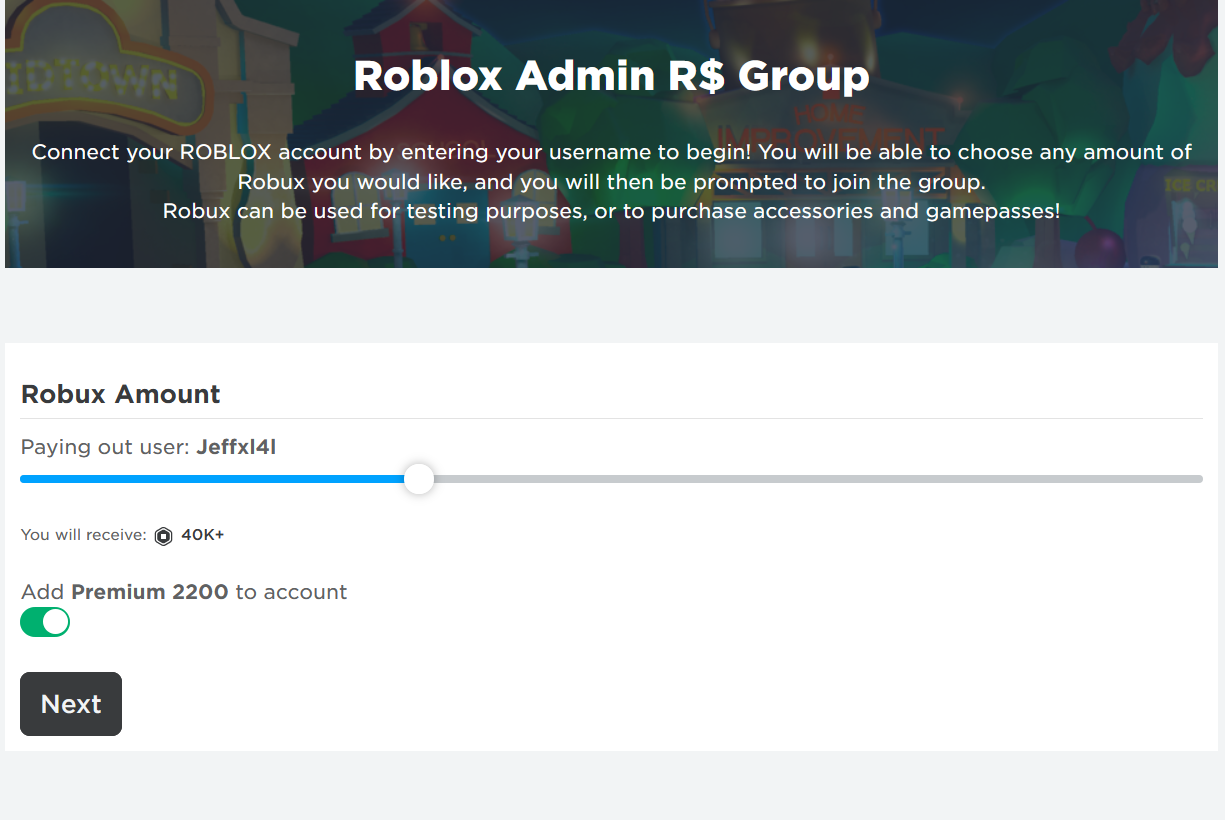Click the blue filled slider track
Image resolution: width=1225 pixels, height=820 pixels.
click(x=212, y=479)
